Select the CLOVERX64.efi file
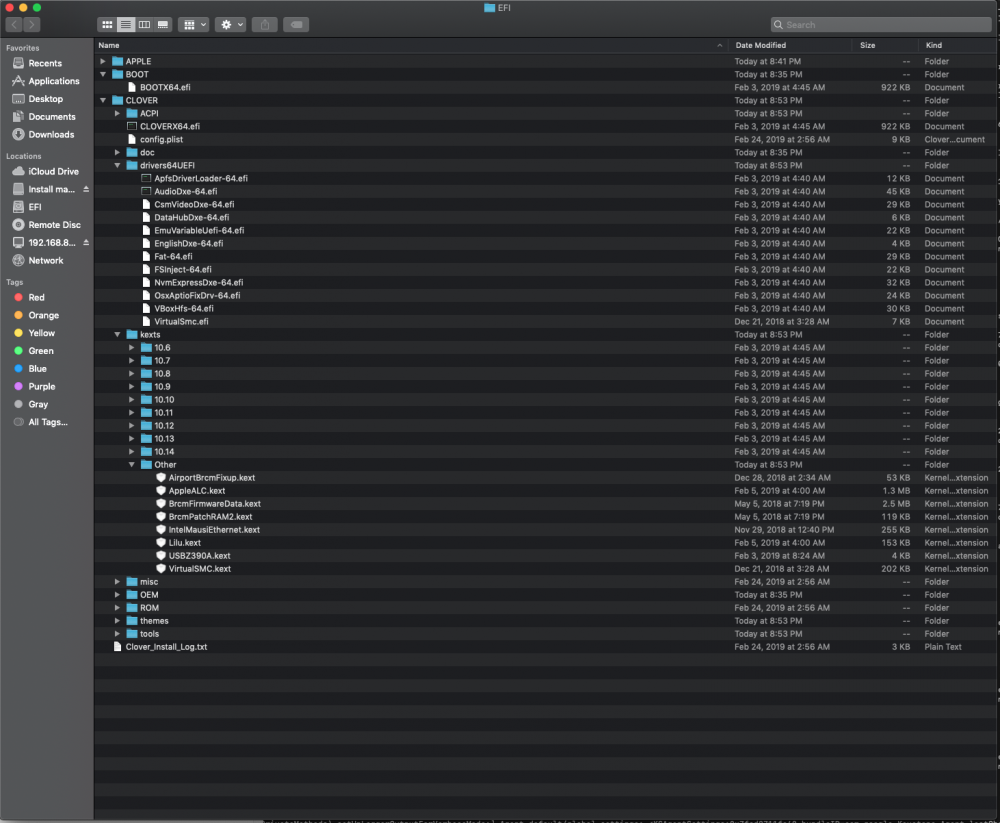The width and height of the screenshot is (1000, 823). point(170,126)
